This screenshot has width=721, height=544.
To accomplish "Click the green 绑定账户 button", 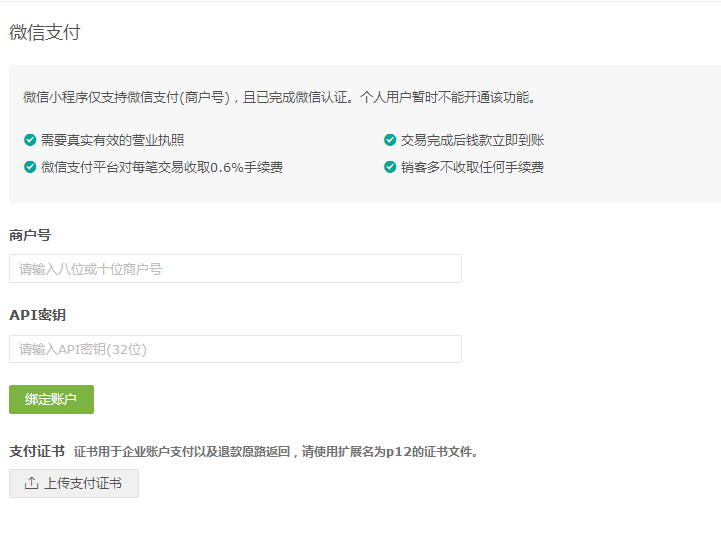I will click(52, 399).
